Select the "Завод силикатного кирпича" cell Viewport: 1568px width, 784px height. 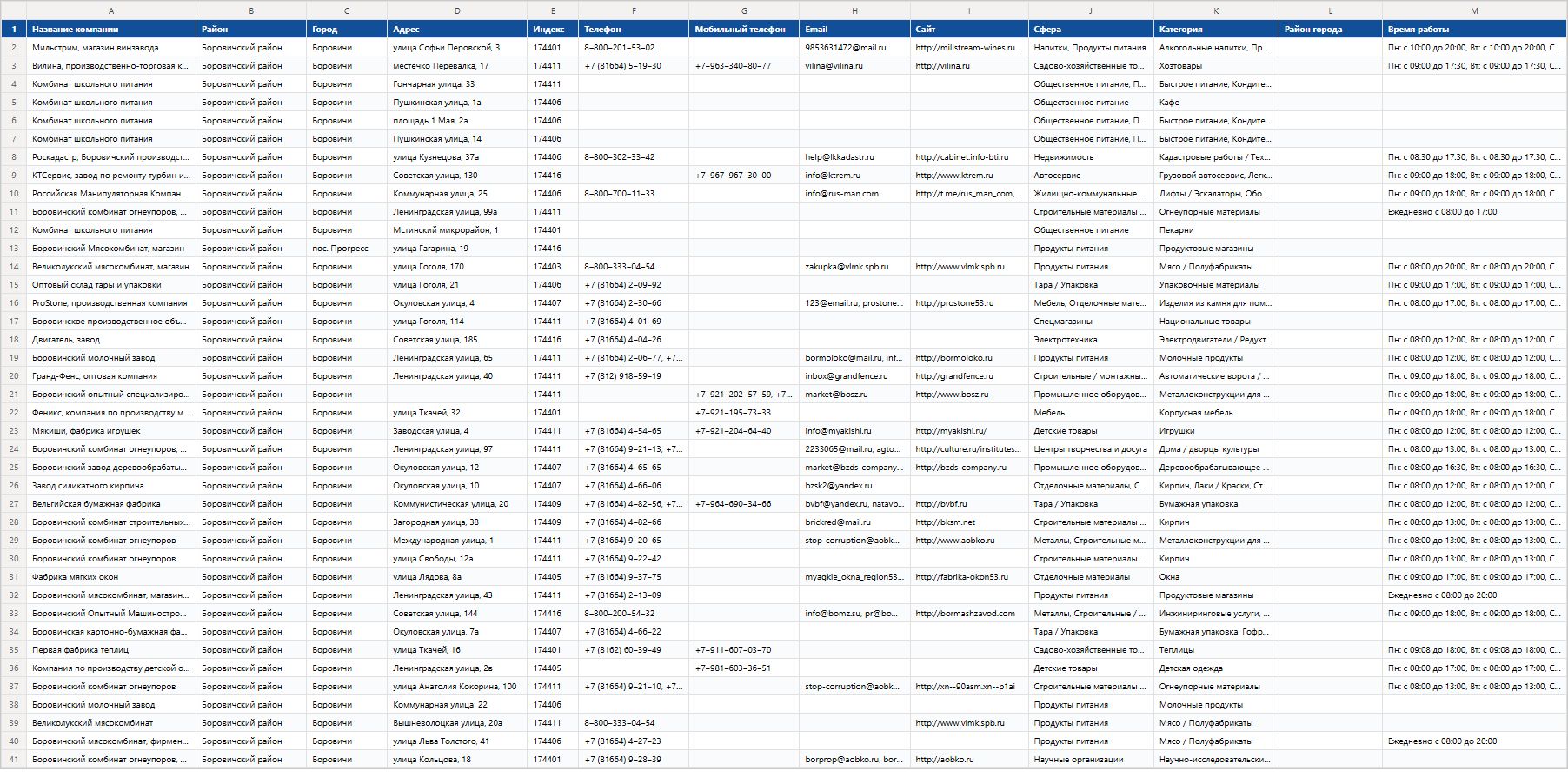pos(111,486)
